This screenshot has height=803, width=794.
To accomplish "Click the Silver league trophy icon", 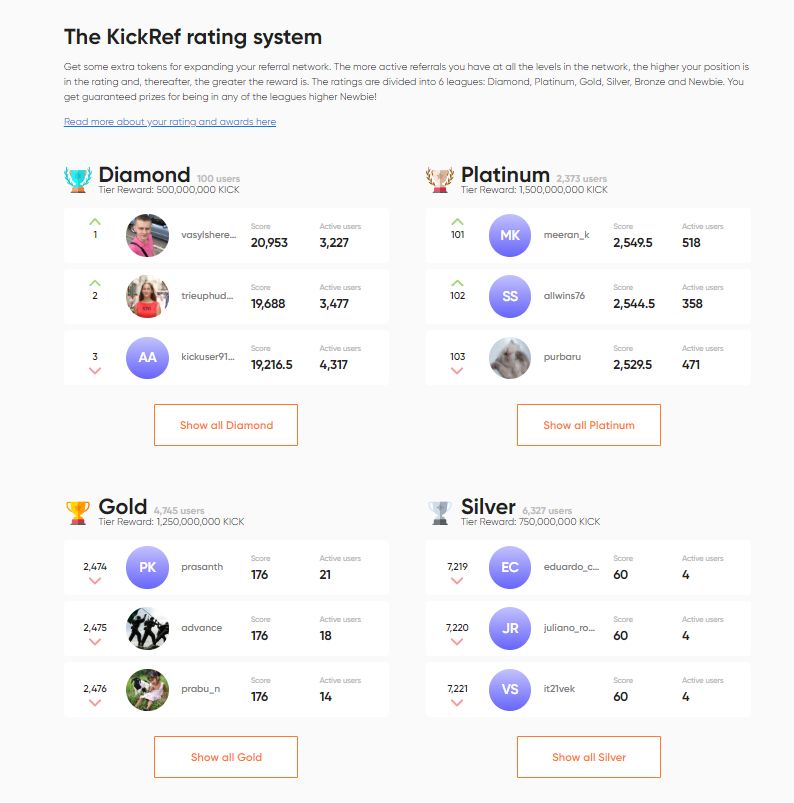I will pyautogui.click(x=440, y=512).
